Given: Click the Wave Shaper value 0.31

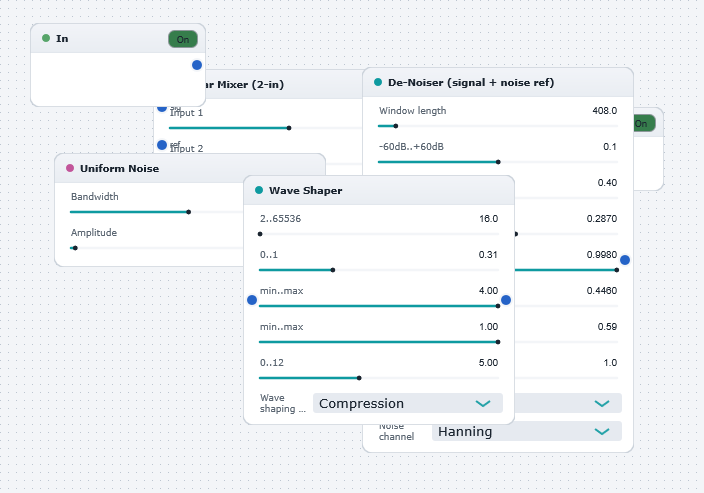Looking at the screenshot, I should (488, 255).
